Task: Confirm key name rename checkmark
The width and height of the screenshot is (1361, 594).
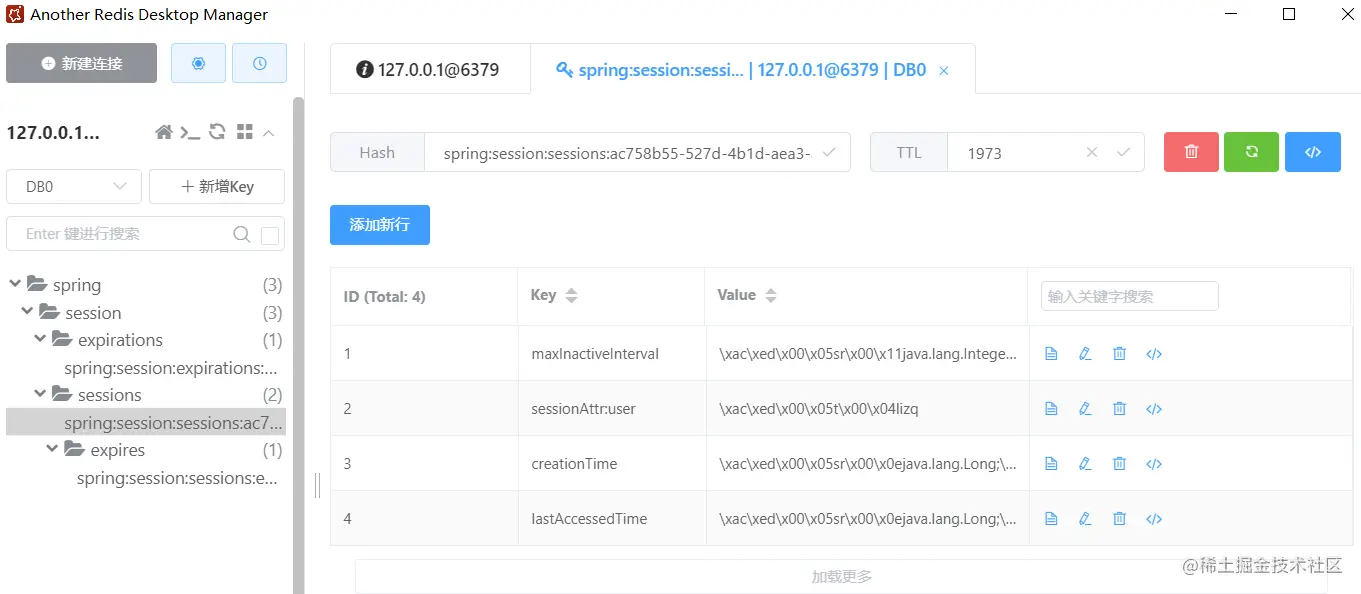Action: pyautogui.click(x=829, y=152)
